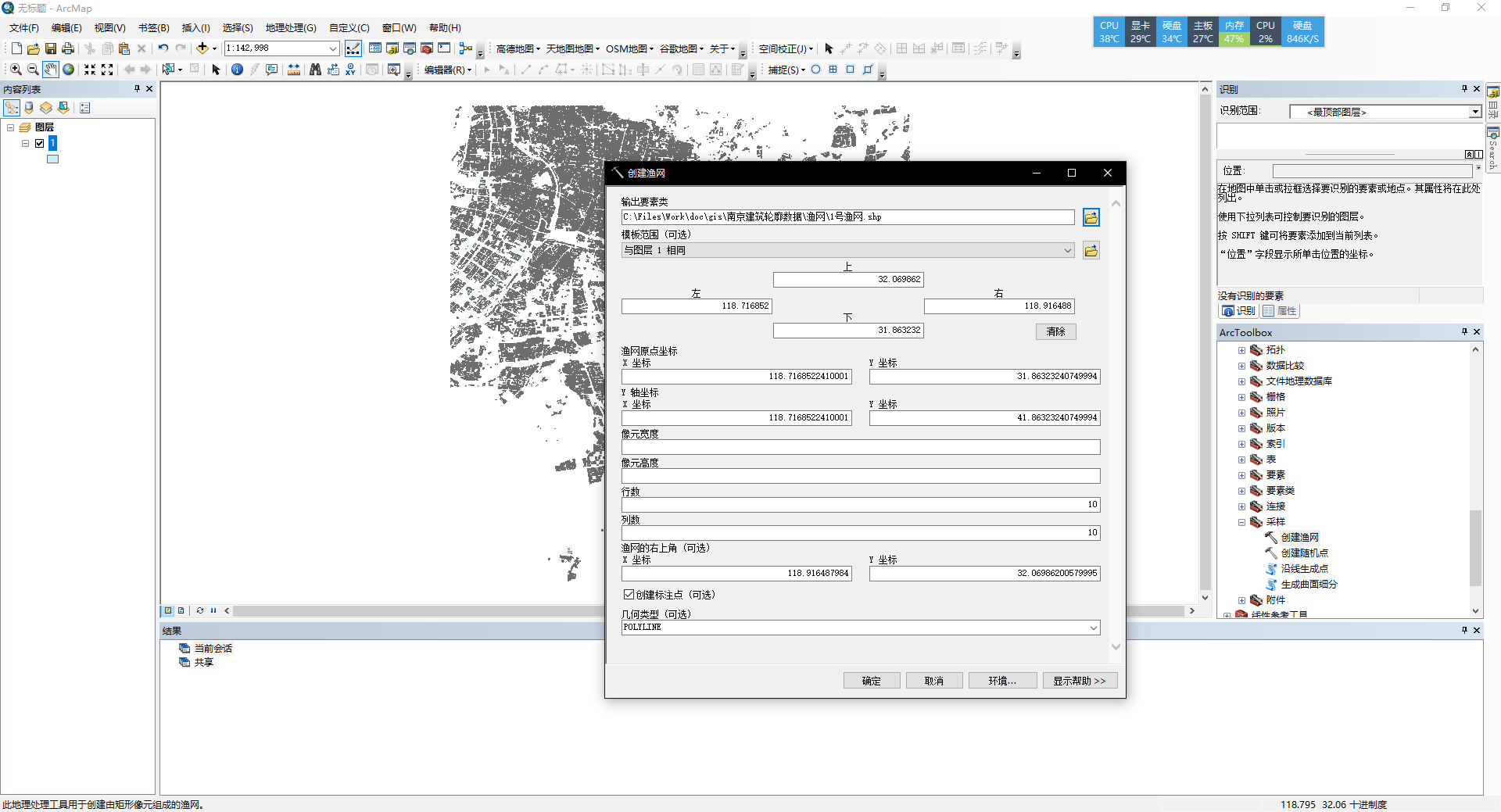The width and height of the screenshot is (1501, 812).
Task: Open the Editor toolbar icon beside scale box
Action: 353,48
